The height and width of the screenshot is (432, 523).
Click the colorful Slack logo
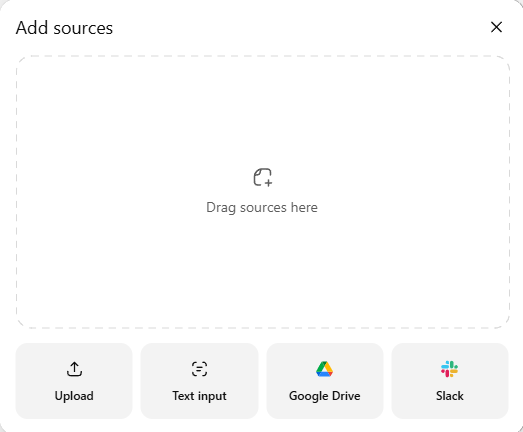tap(450, 369)
